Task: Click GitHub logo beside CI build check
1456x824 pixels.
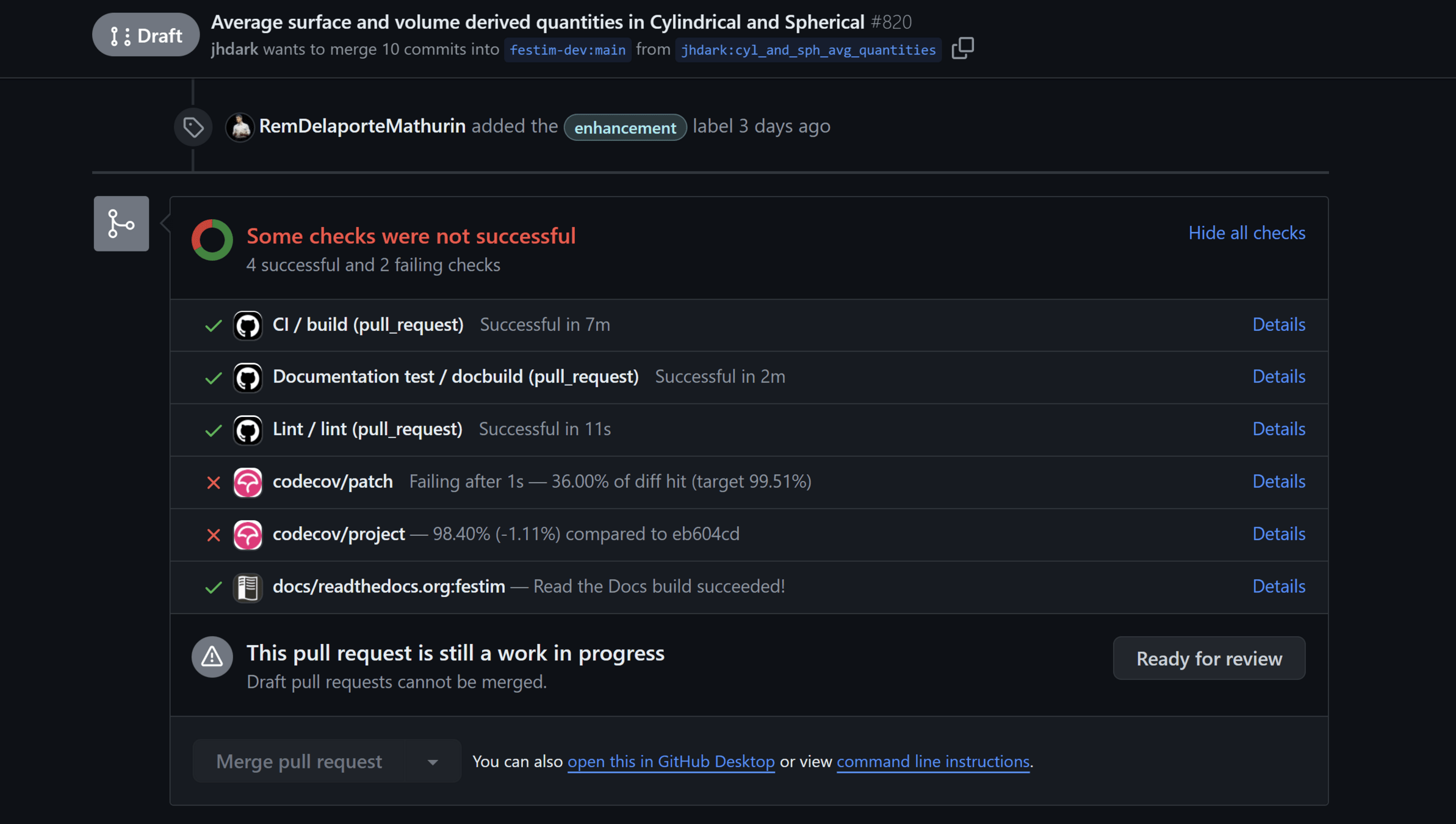Action: tap(248, 325)
